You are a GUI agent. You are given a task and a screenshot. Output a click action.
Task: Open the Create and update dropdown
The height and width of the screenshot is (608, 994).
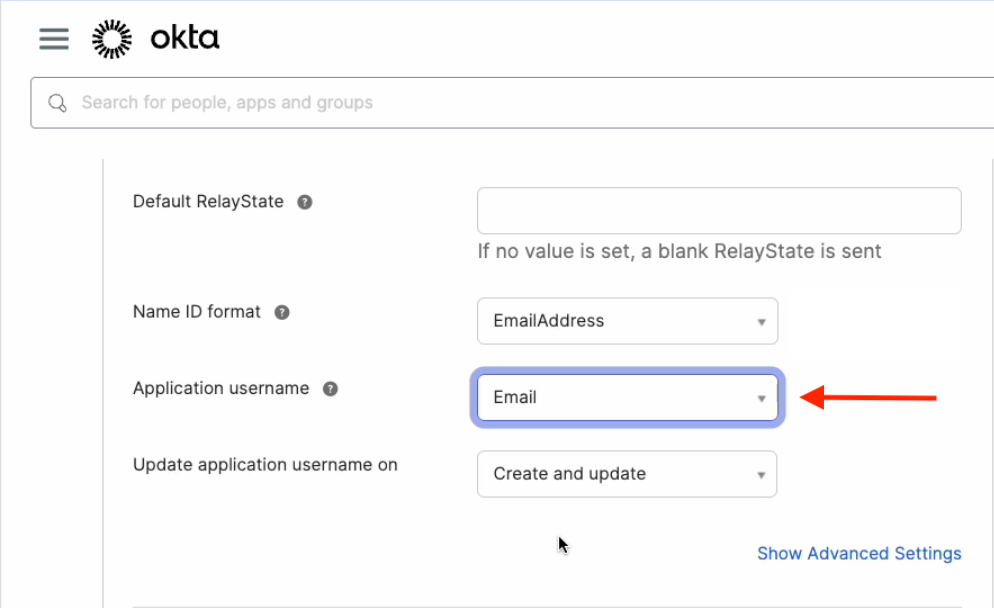[626, 474]
